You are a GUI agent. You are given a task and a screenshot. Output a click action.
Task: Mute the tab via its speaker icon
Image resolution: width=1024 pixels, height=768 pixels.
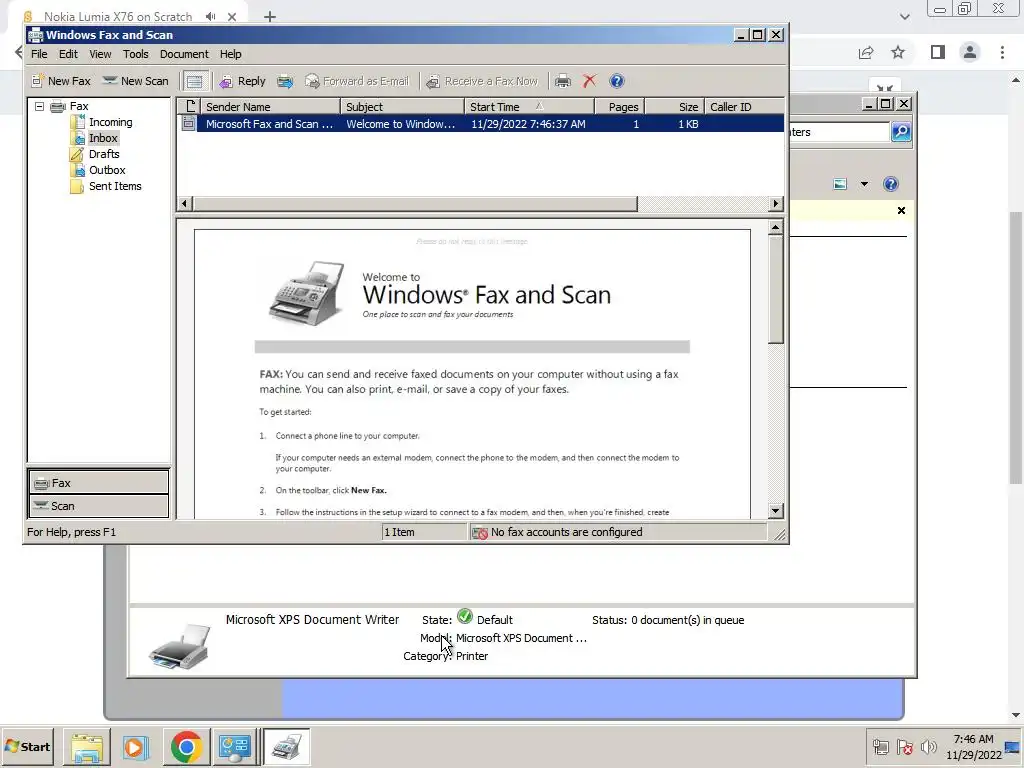(210, 16)
